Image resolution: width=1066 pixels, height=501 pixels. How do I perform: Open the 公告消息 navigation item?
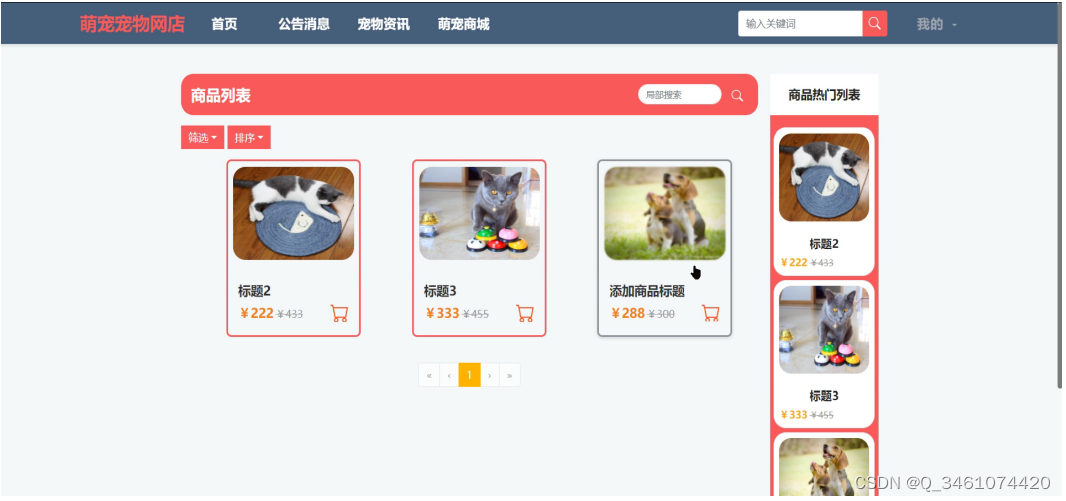pyautogui.click(x=304, y=24)
